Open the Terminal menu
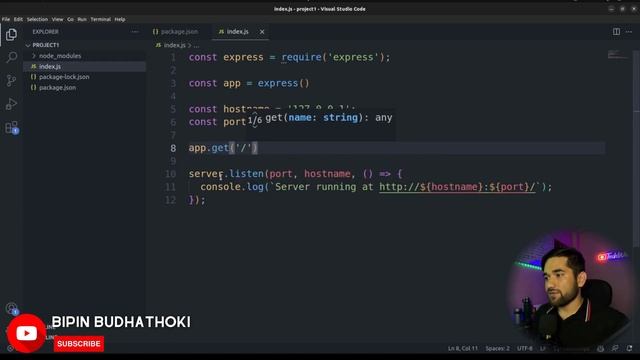This screenshot has width=640, height=360. (100, 19)
